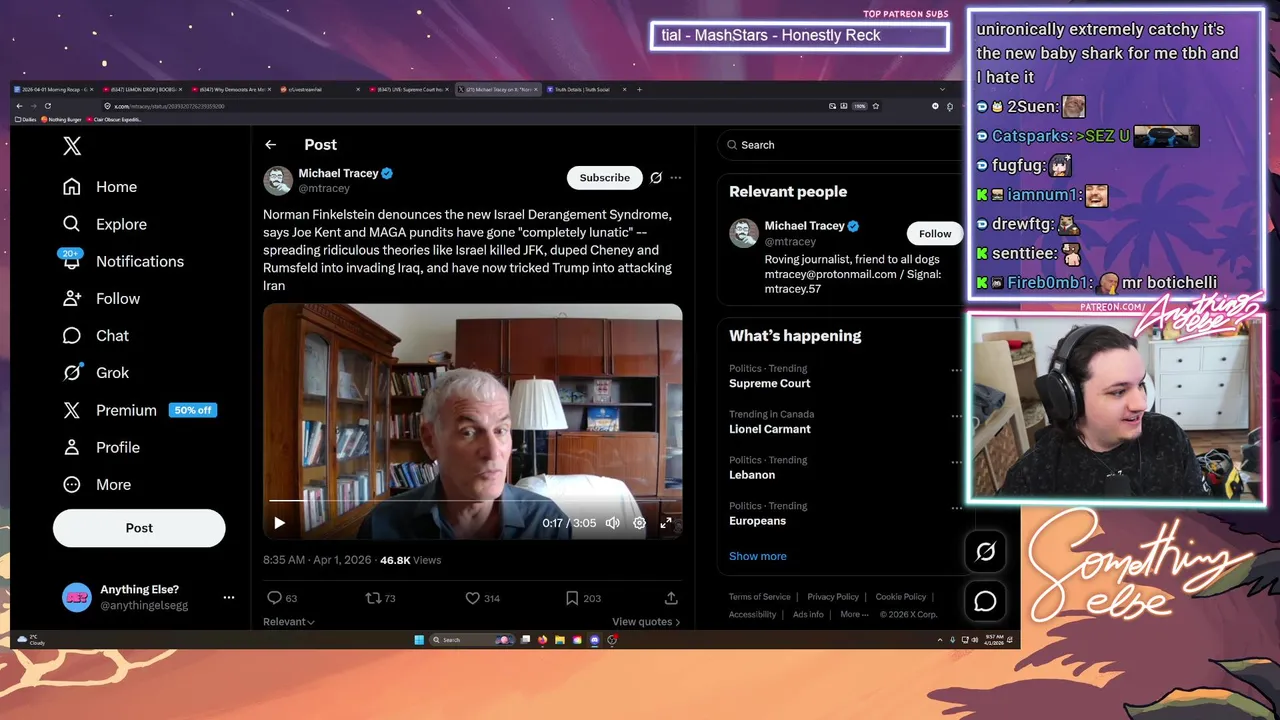Viewport: 1280px width, 720px height.
Task: Open the Nothing Burger bookmark
Action: tap(62, 119)
